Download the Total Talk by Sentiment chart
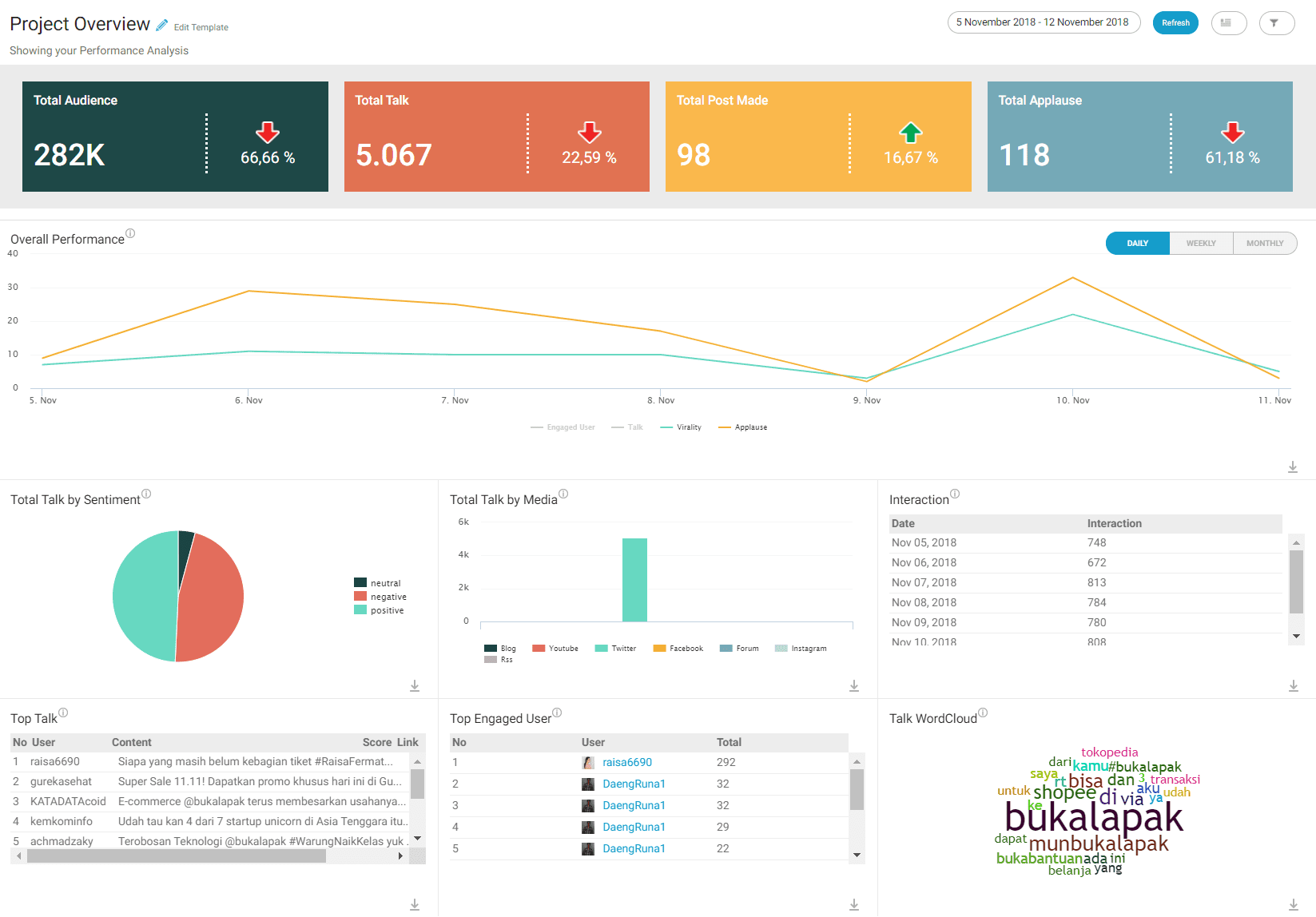This screenshot has width=1316, height=917. (x=415, y=686)
